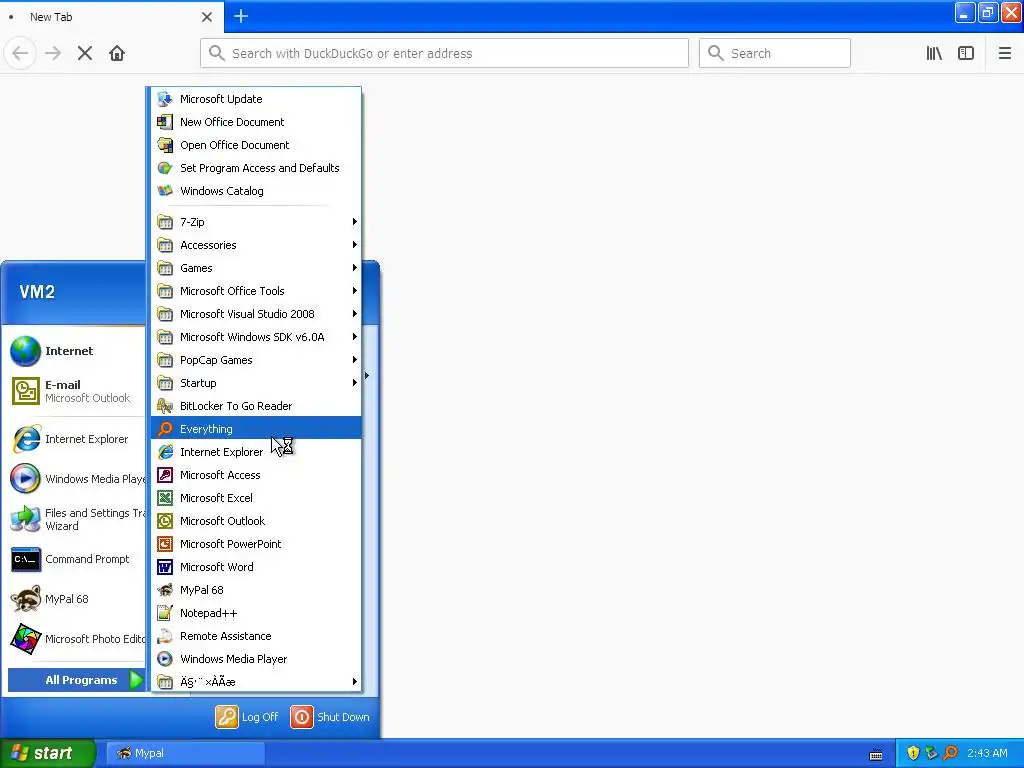Click the browser forward arrow
The image size is (1024, 768).
(x=53, y=54)
